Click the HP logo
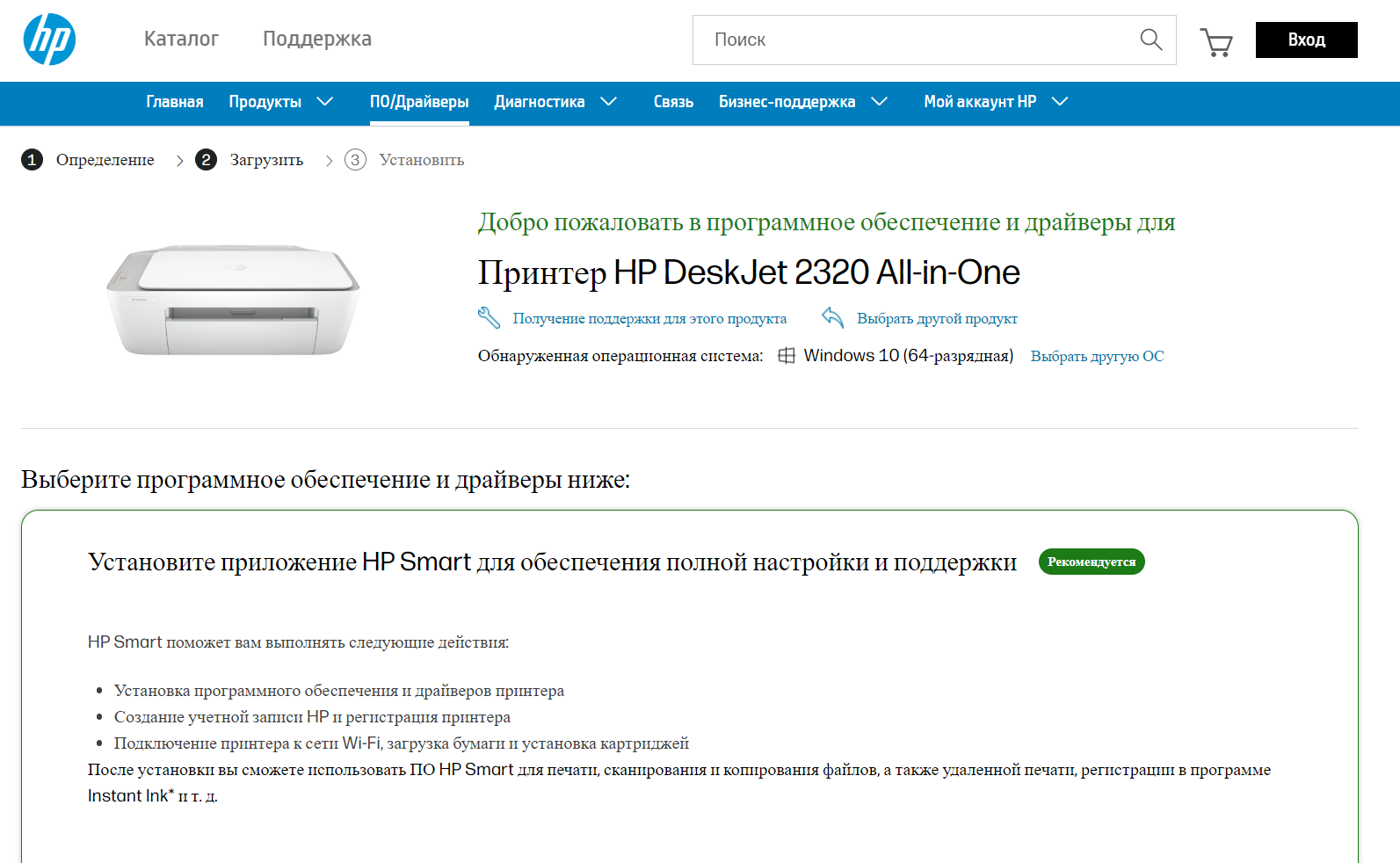 49,40
